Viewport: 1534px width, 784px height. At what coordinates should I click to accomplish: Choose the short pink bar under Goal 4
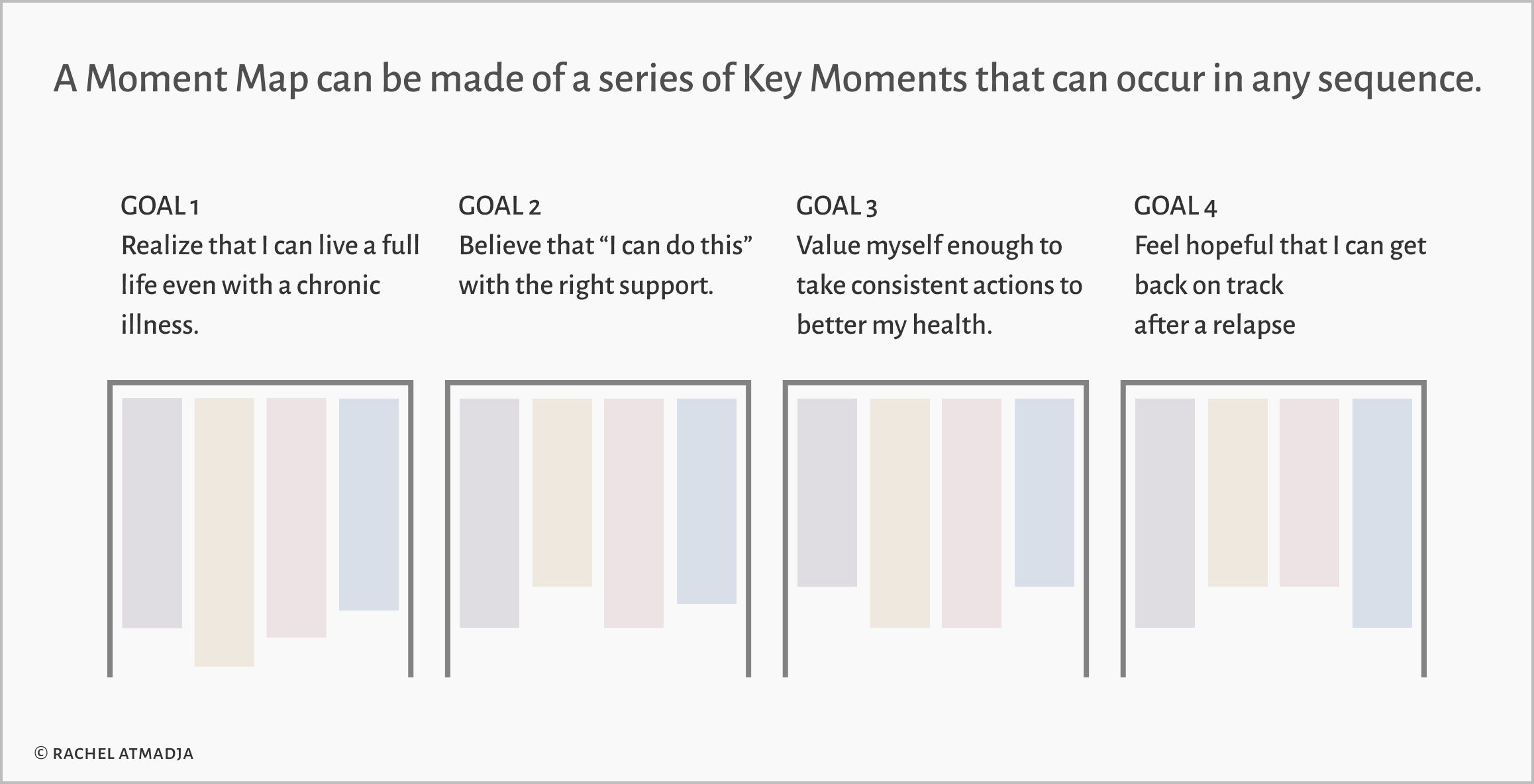(1309, 492)
